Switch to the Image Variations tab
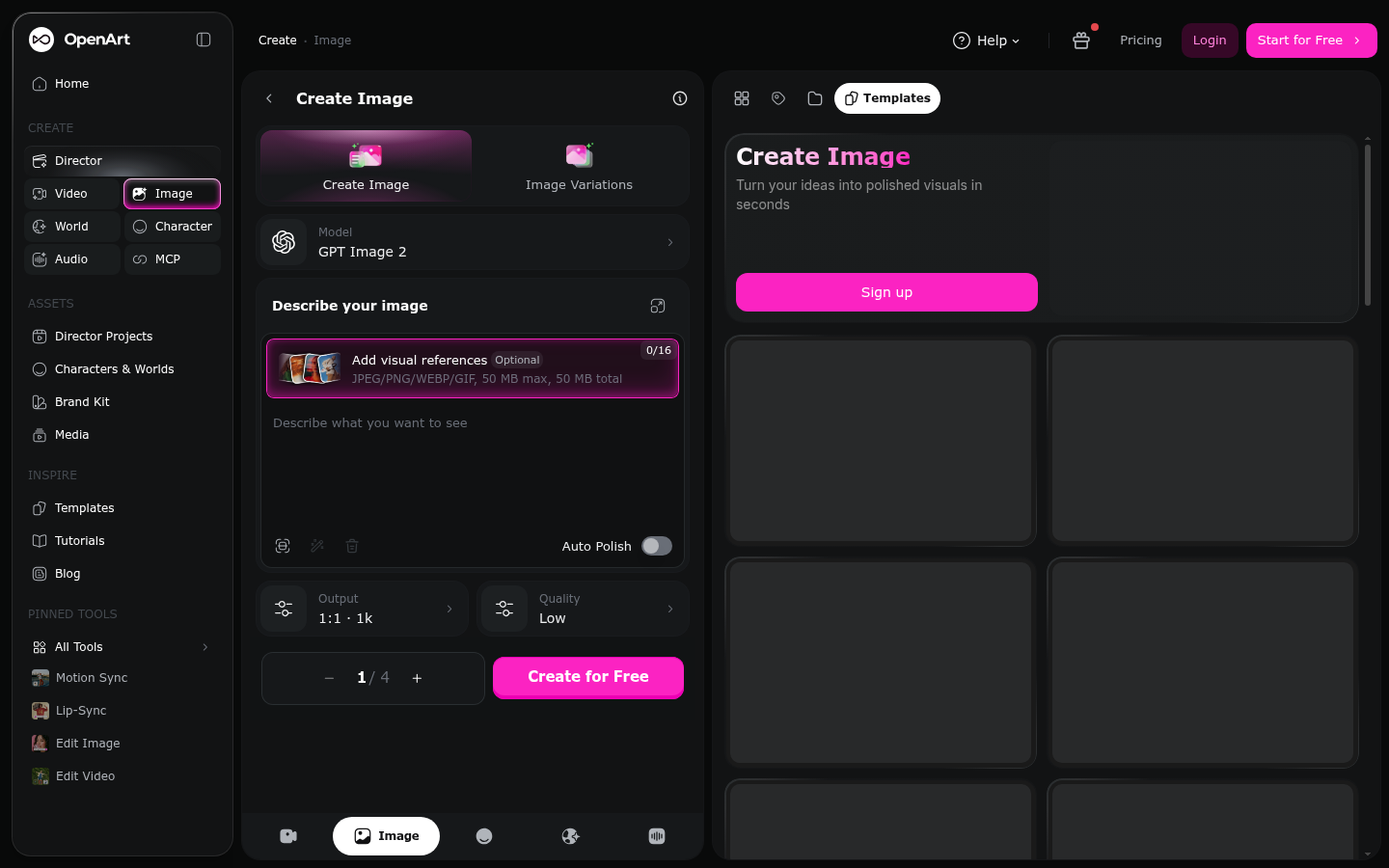 [x=579, y=166]
